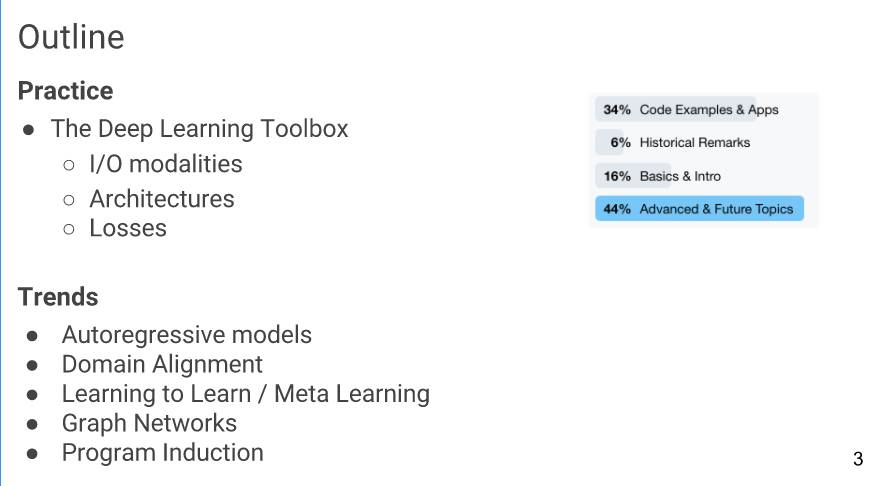Image resolution: width=882 pixels, height=486 pixels.
Task: Click the Practice section heading
Action: 65,91
